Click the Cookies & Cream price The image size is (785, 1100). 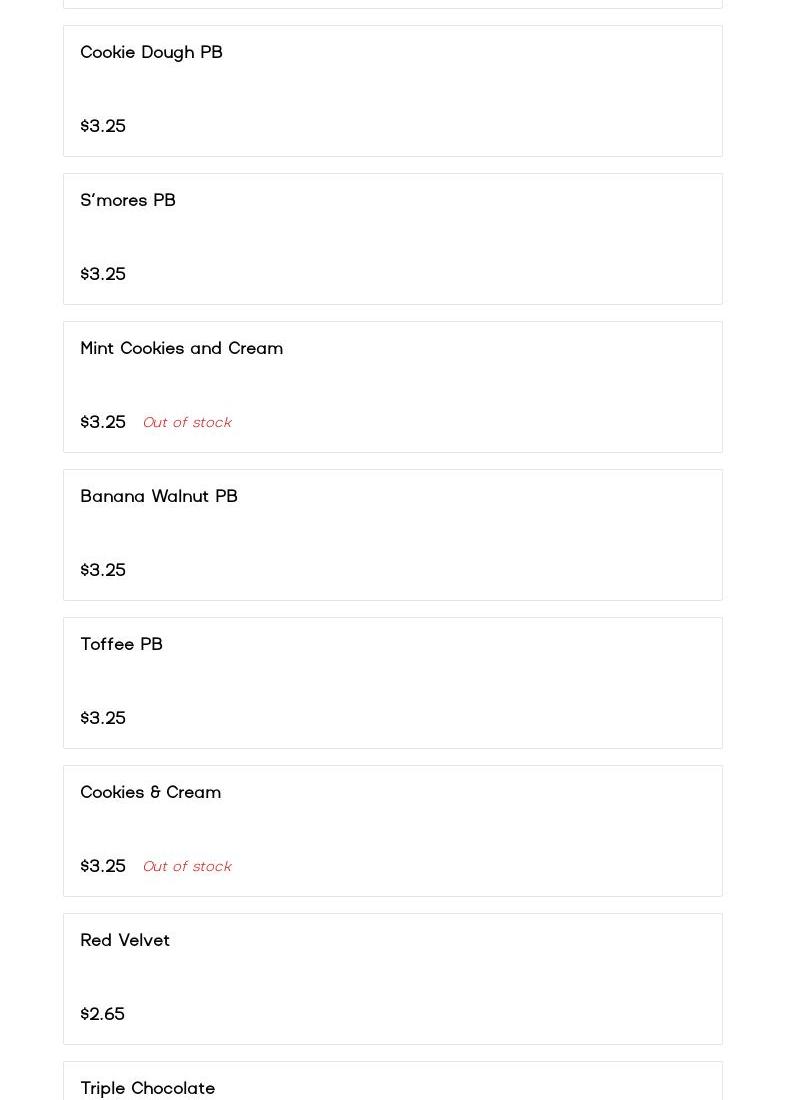pos(103,866)
